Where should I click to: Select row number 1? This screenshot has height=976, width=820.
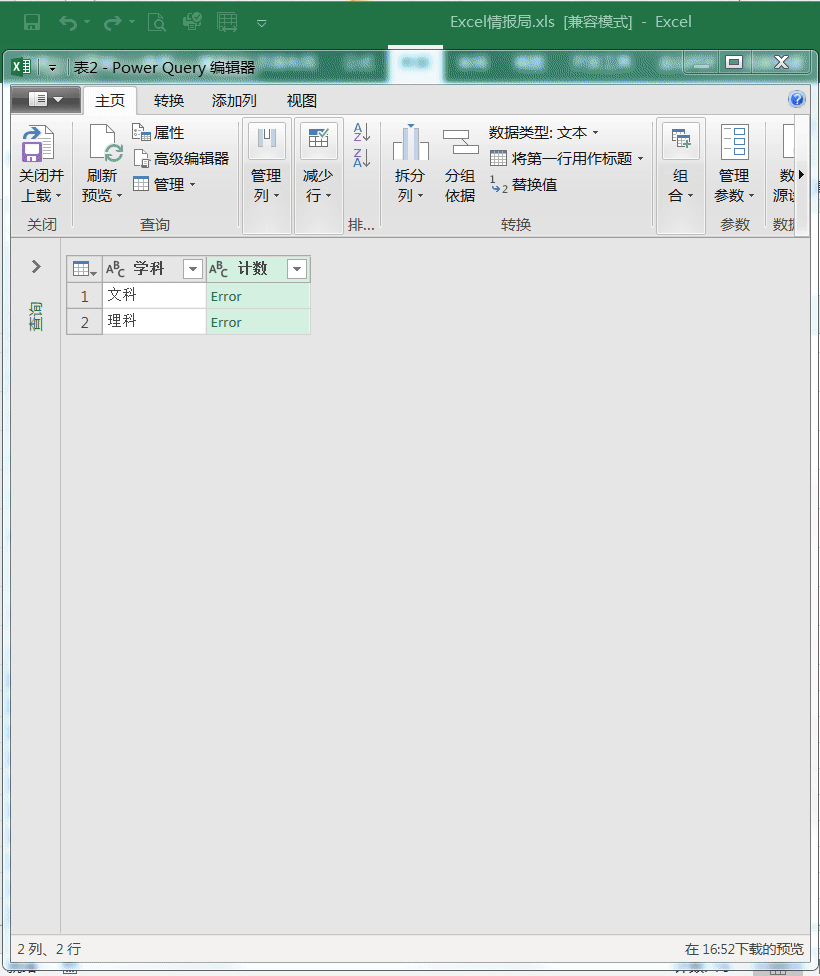point(85,296)
